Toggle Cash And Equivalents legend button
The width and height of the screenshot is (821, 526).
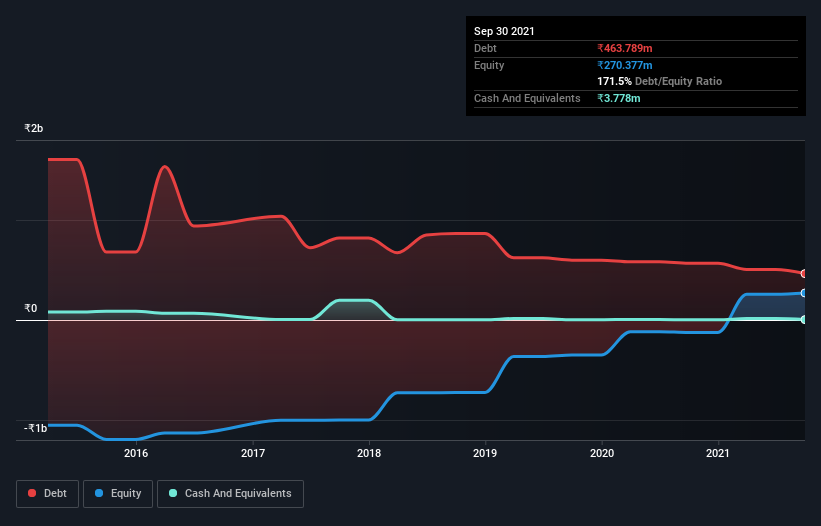[x=230, y=494]
